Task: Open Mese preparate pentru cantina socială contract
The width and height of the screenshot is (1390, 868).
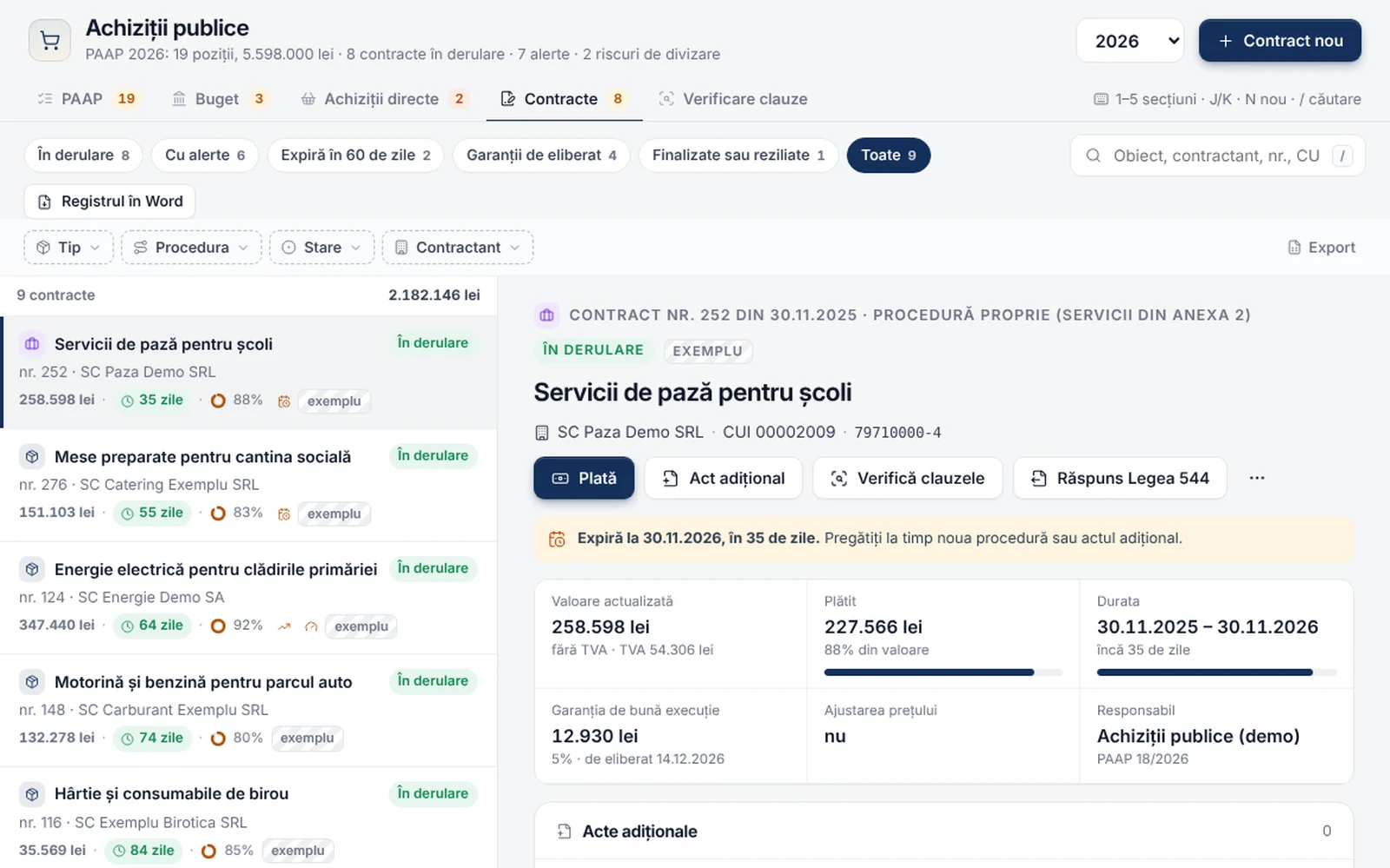Action: (x=249, y=485)
